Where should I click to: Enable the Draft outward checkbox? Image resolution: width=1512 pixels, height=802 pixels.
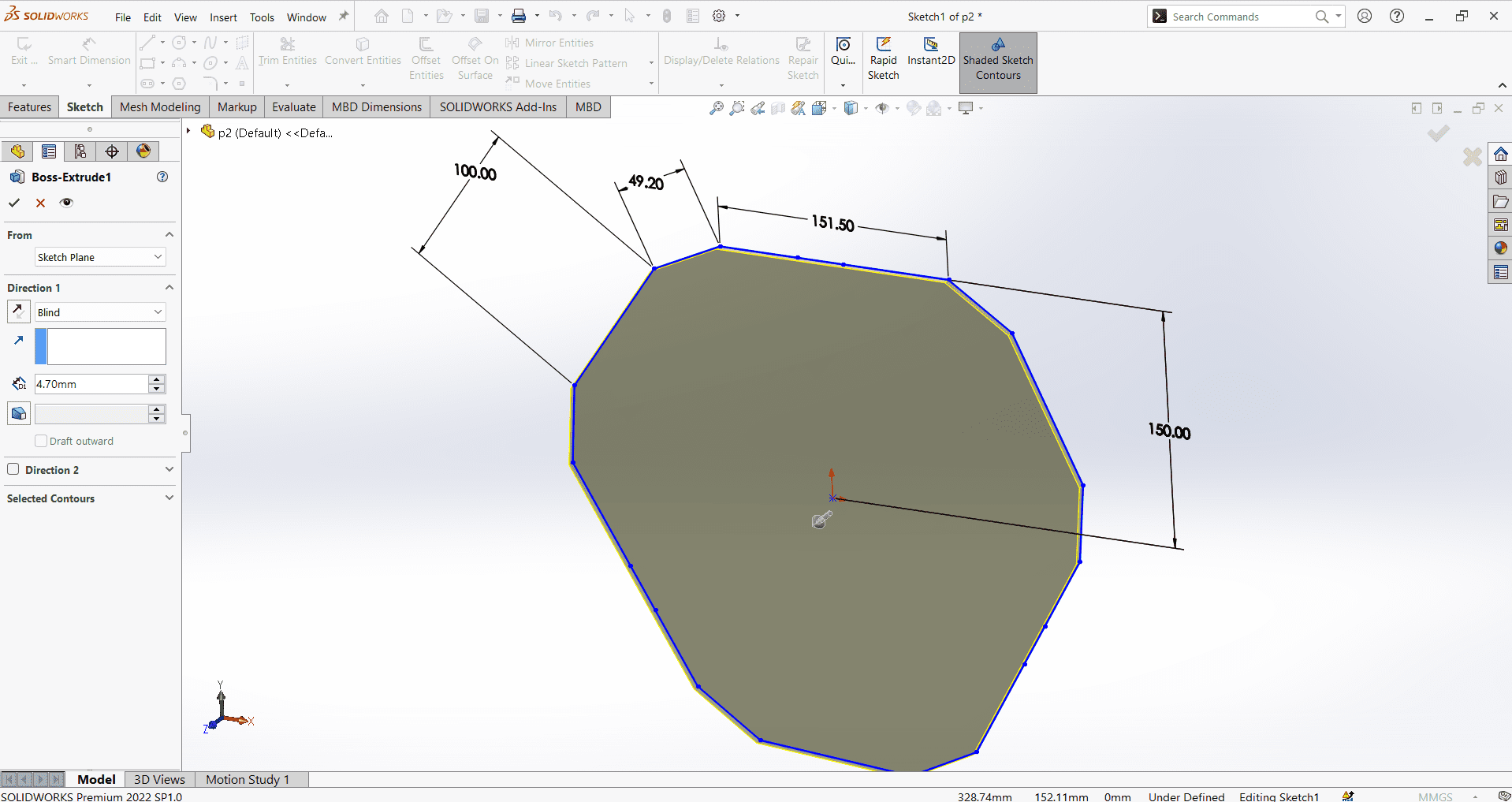coord(41,441)
